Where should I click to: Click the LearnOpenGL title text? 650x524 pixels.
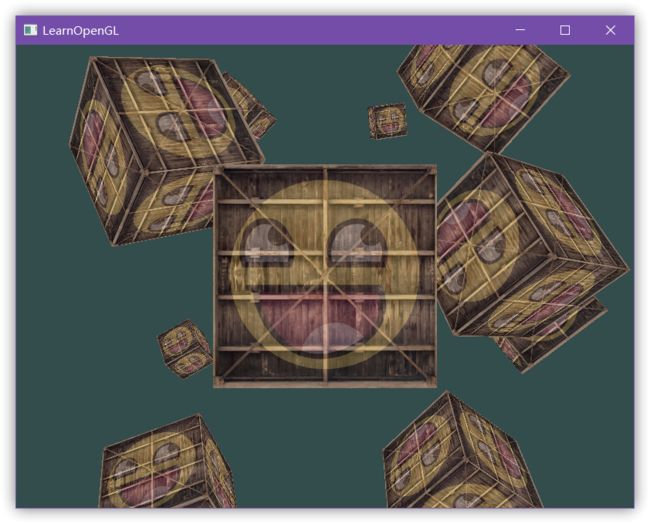point(80,31)
